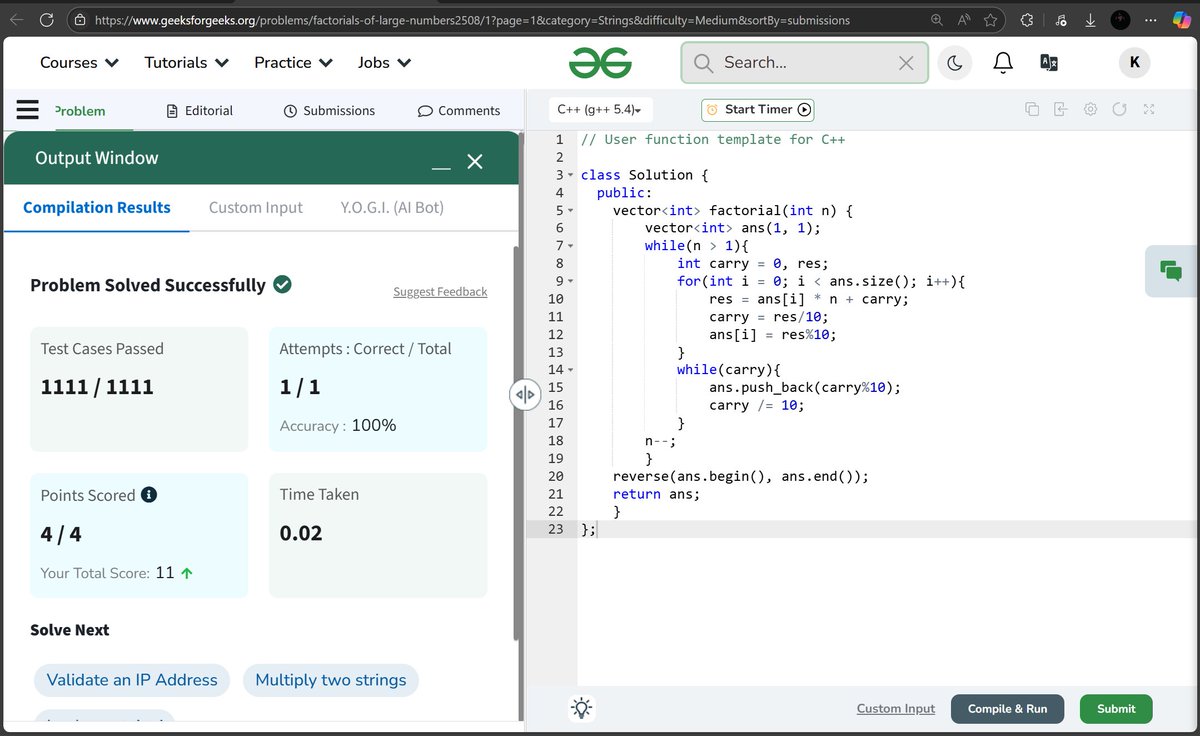Click the editor import-arrow icon
Image resolution: width=1200 pixels, height=736 pixels.
coord(1061,109)
